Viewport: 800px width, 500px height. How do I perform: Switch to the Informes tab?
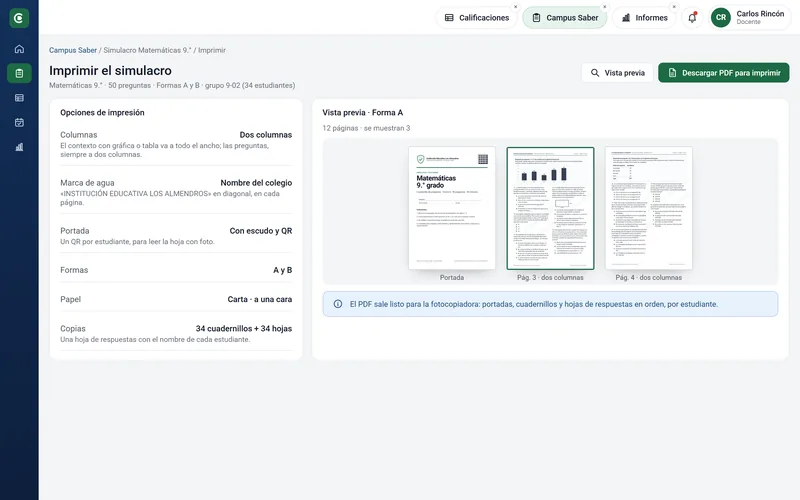click(x=644, y=18)
